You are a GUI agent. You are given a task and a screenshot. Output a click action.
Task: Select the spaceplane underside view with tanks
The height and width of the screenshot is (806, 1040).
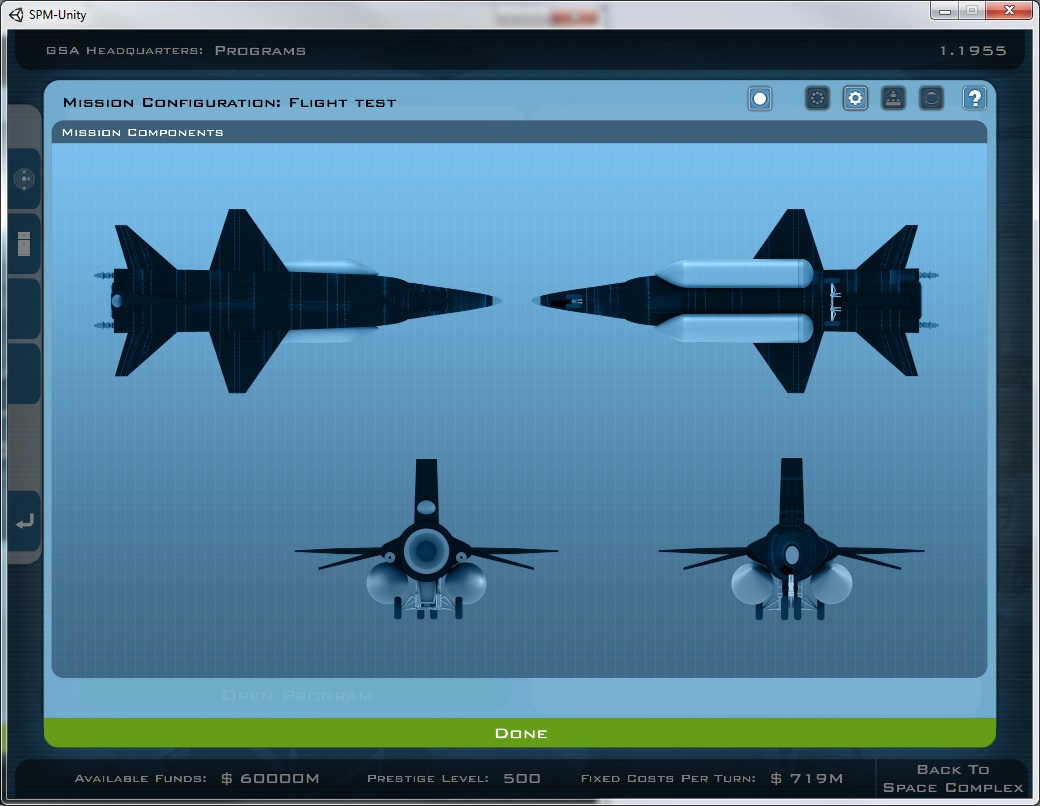coord(735,301)
